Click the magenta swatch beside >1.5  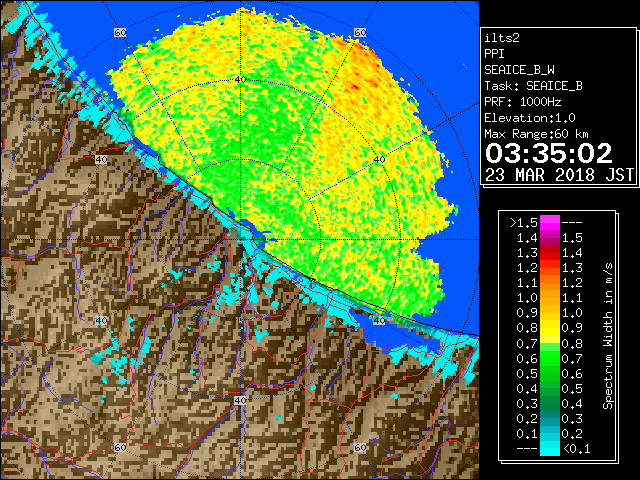click(549, 223)
